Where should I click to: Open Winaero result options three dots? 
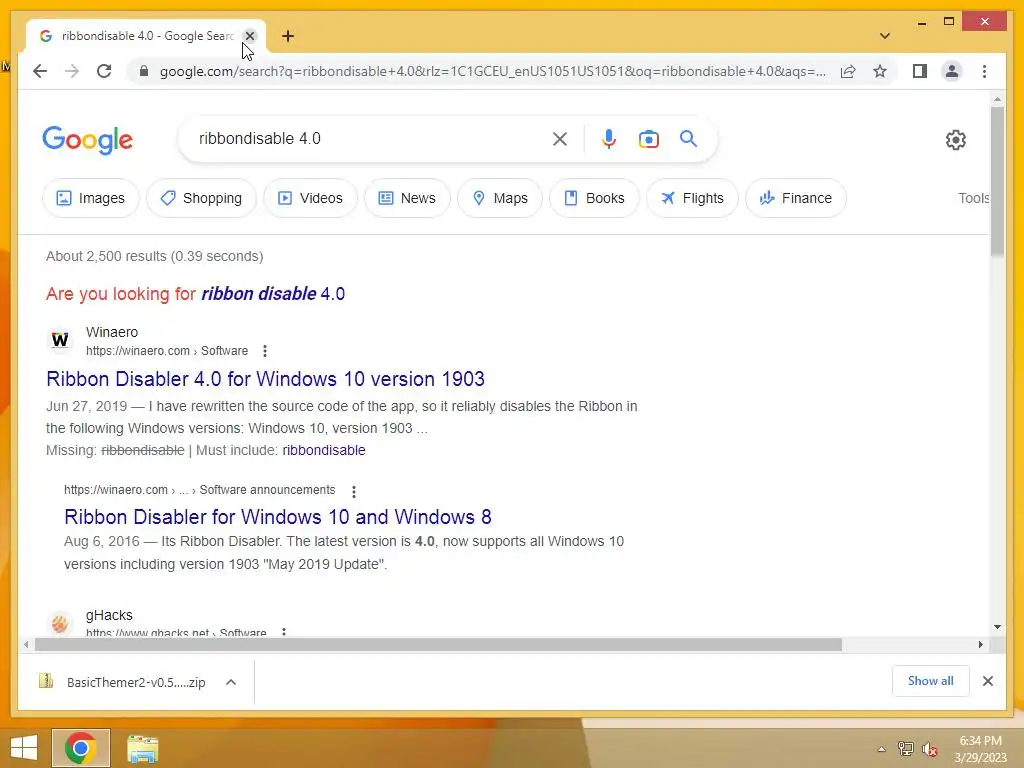click(264, 351)
